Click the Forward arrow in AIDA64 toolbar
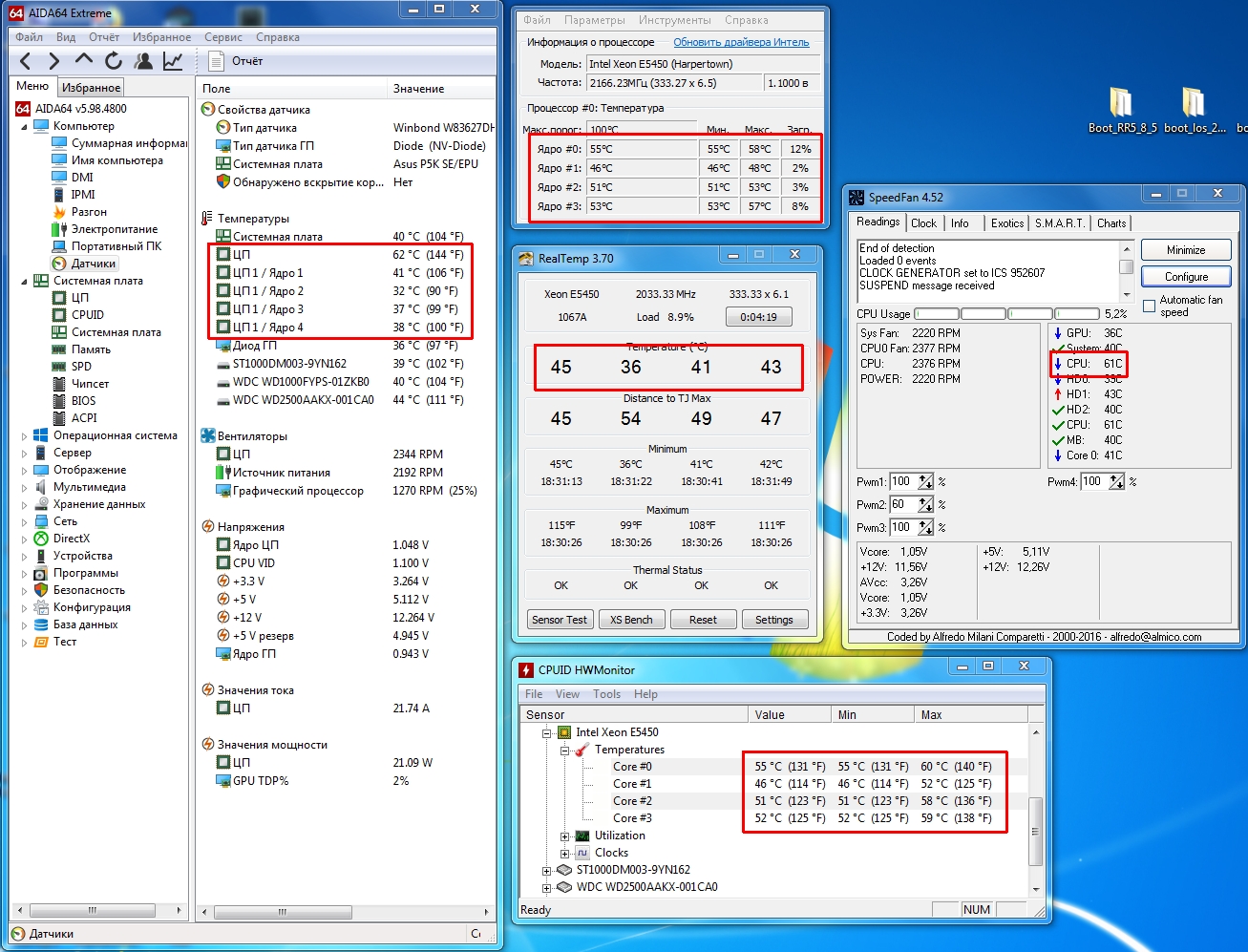This screenshot has width=1248, height=952. pos(53,61)
